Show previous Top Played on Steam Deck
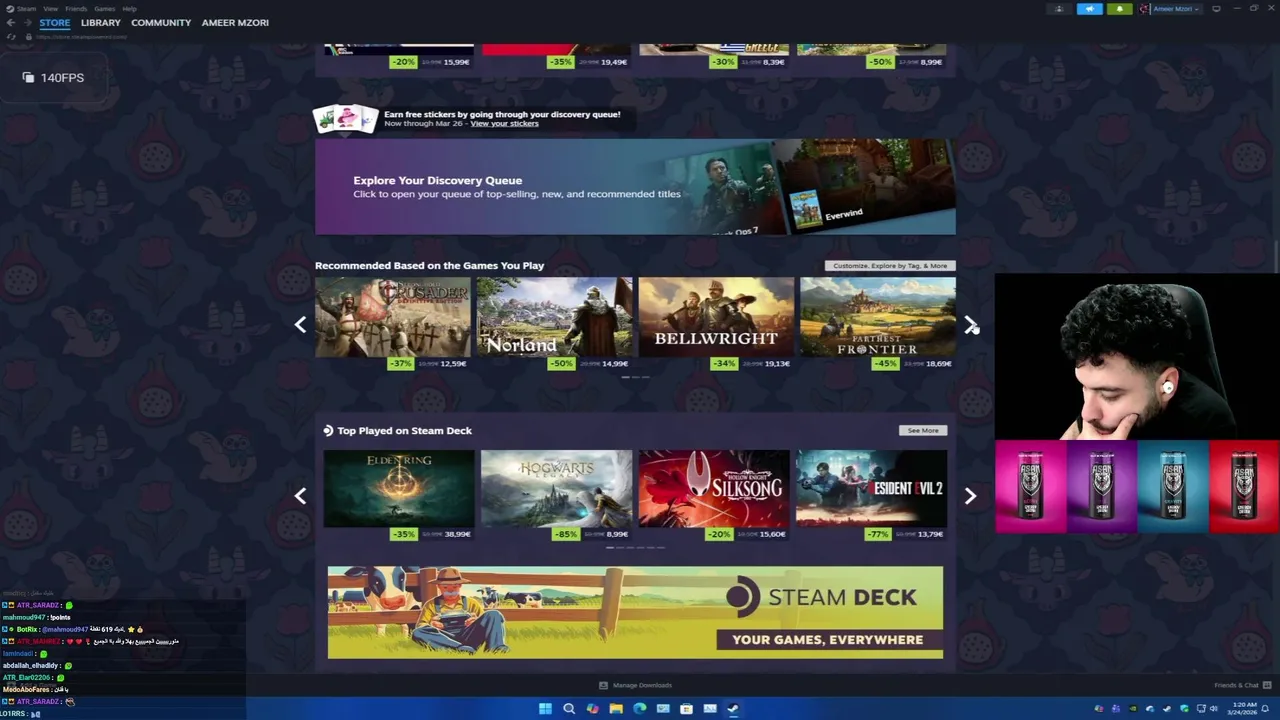 [300, 496]
